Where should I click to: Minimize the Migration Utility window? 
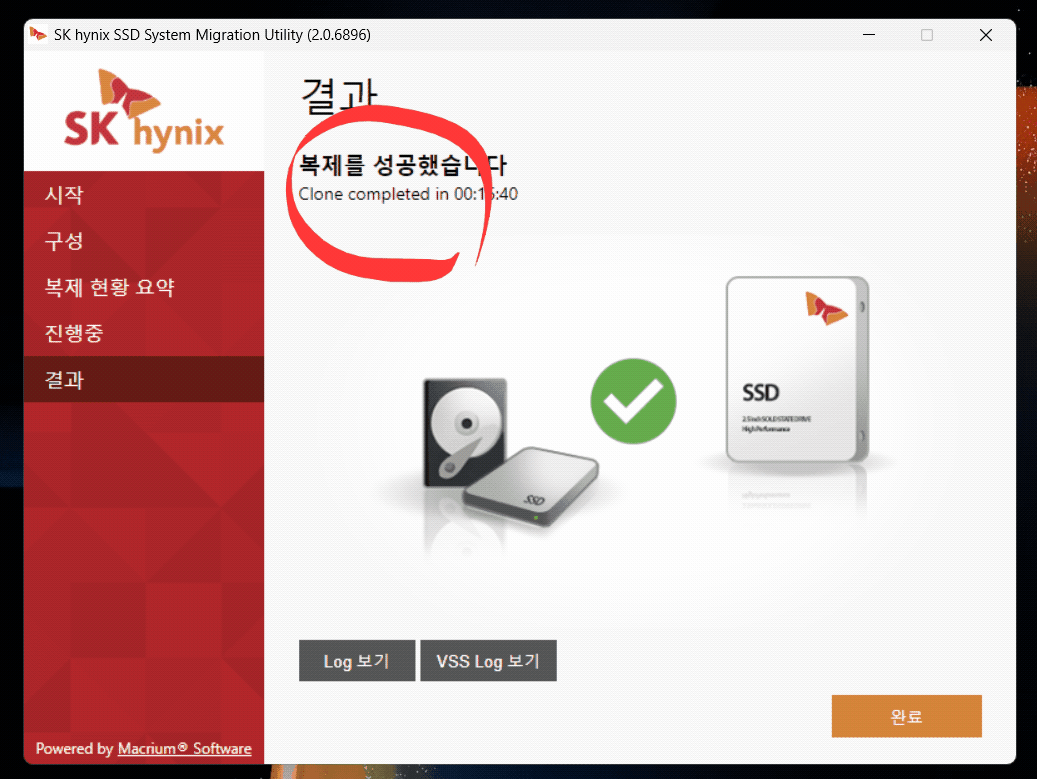pyautogui.click(x=869, y=35)
